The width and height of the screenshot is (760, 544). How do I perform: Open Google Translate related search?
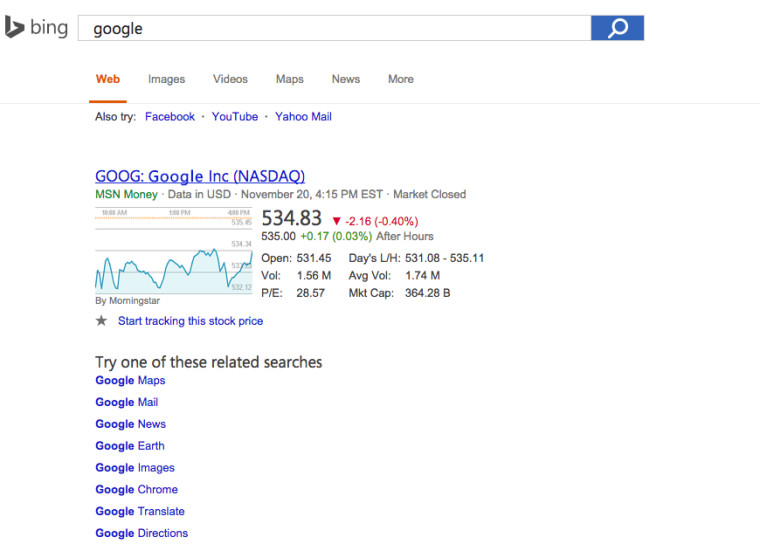[140, 512]
